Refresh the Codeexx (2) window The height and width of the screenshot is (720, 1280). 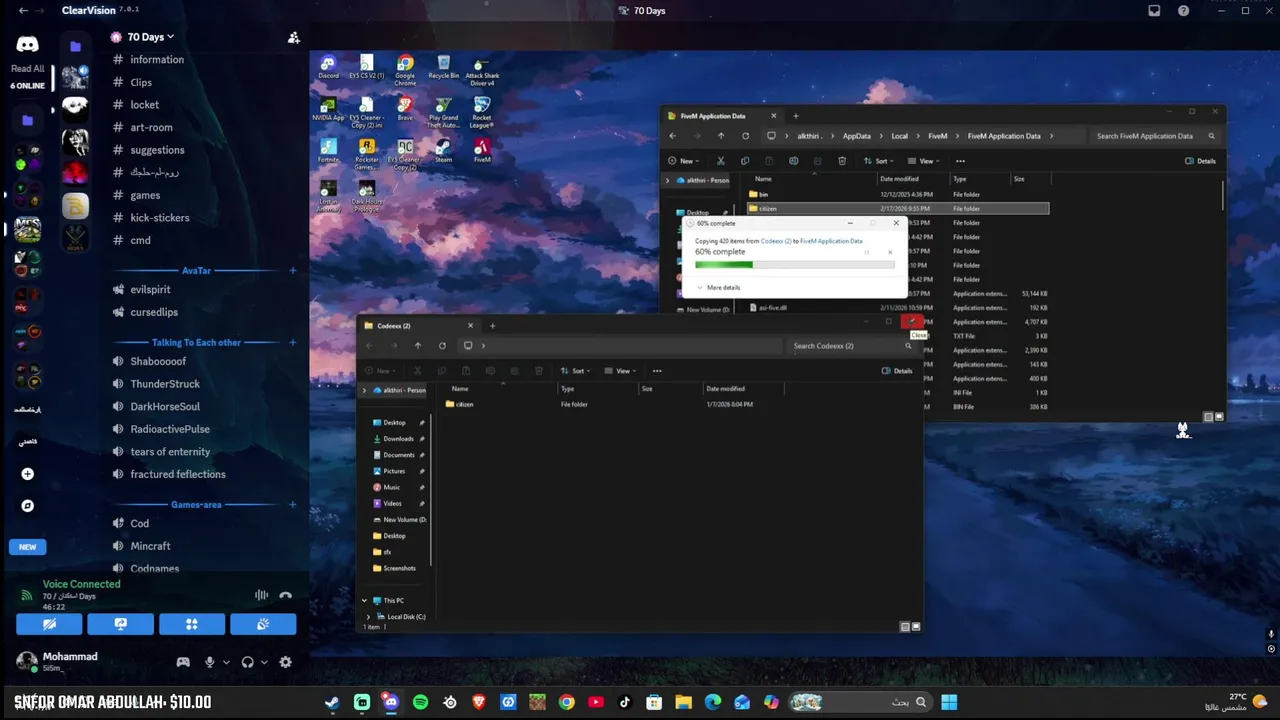click(x=442, y=346)
